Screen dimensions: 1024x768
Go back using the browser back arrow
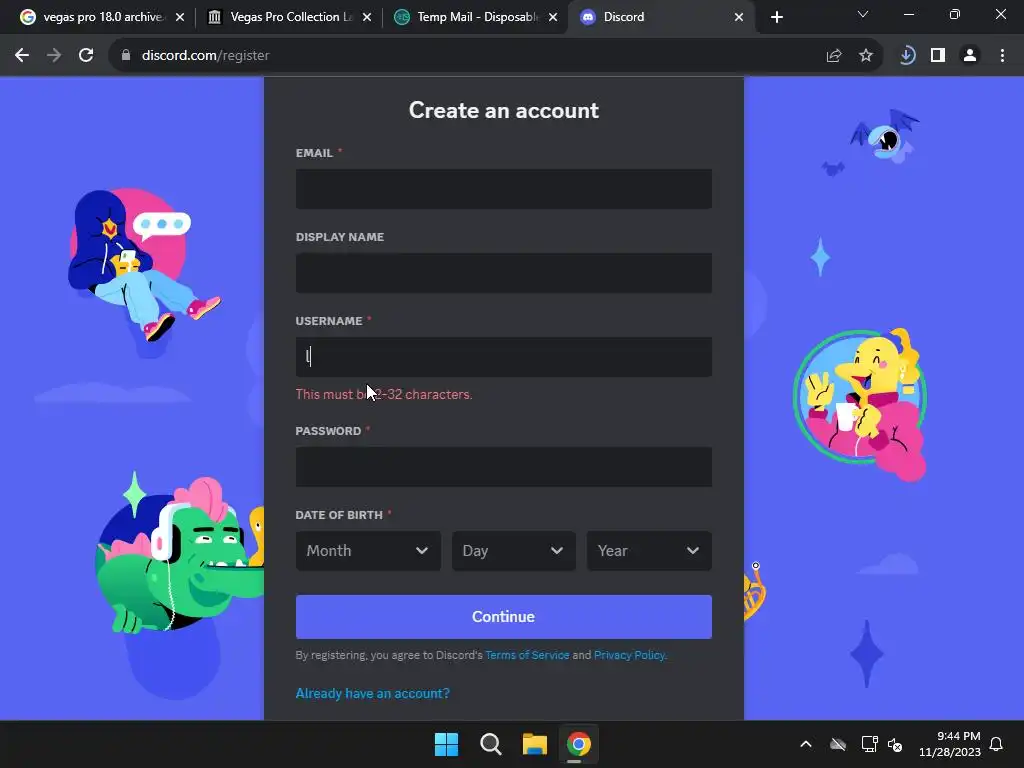[22, 56]
